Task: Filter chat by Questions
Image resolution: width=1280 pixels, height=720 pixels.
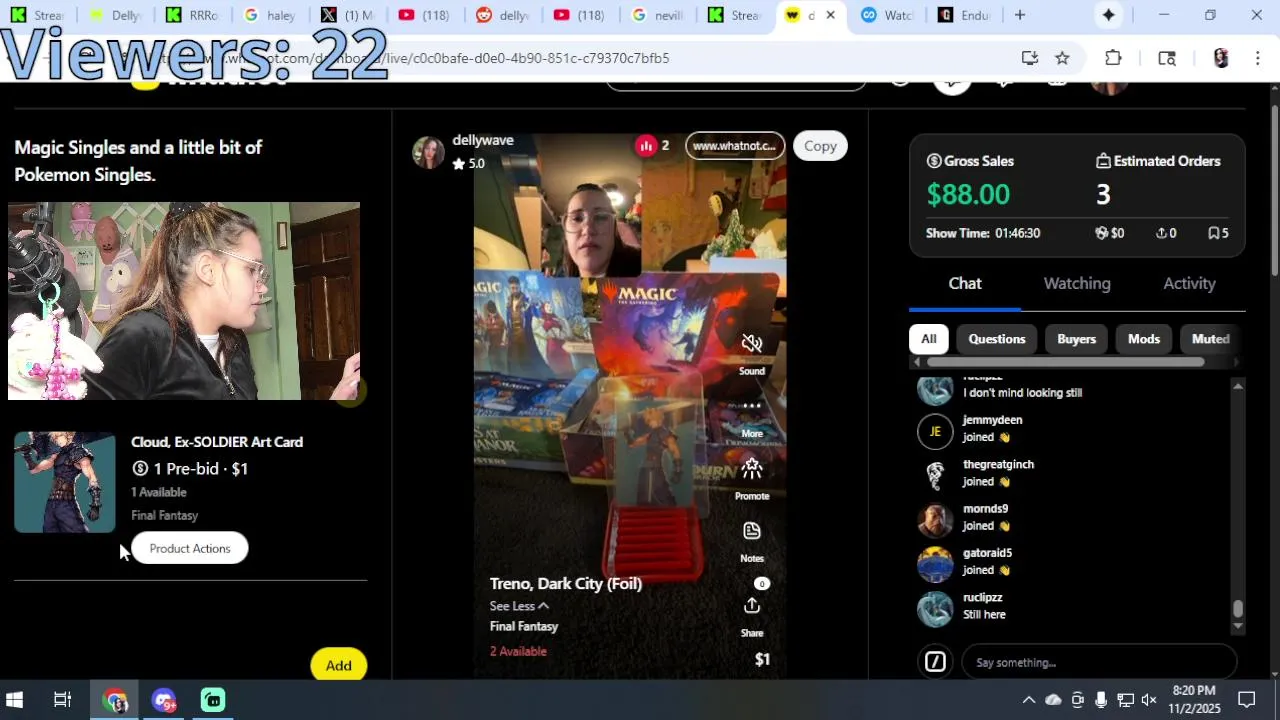Action: (x=997, y=339)
